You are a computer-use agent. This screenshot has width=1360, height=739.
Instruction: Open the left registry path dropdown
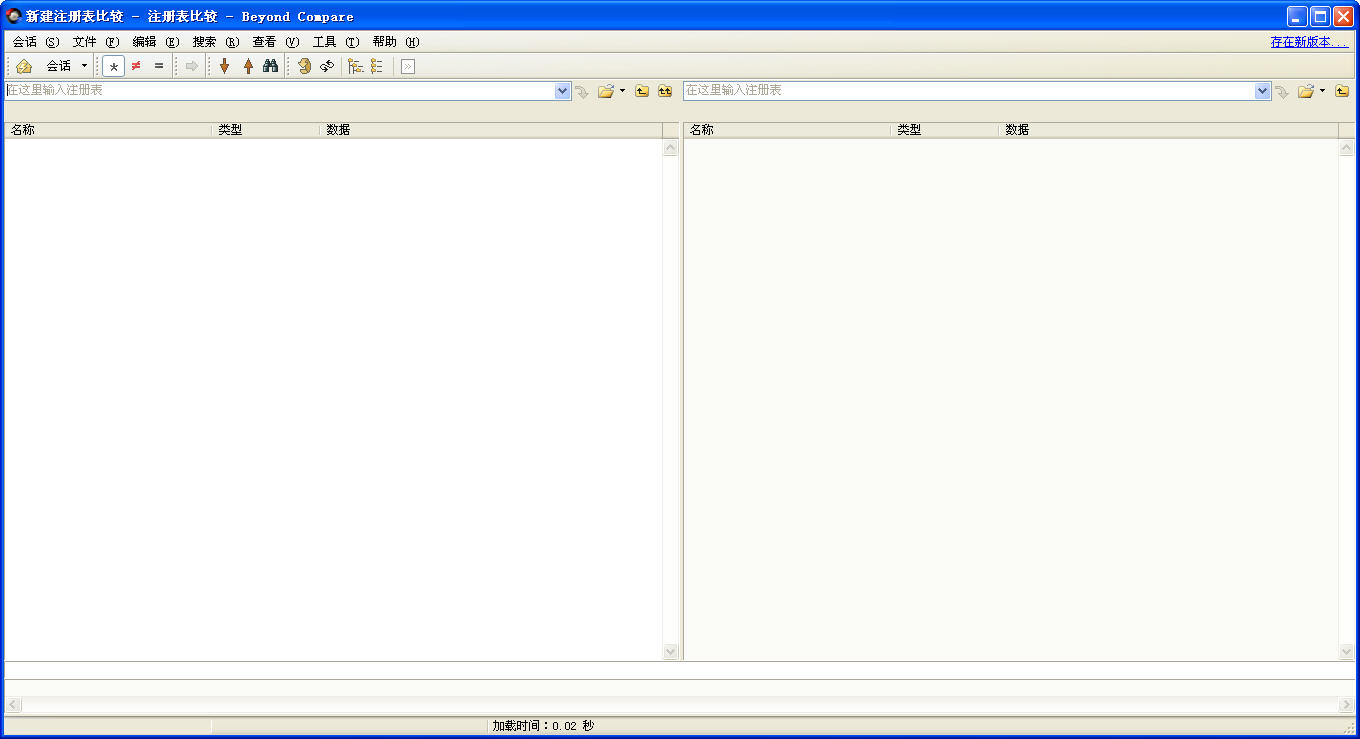562,91
